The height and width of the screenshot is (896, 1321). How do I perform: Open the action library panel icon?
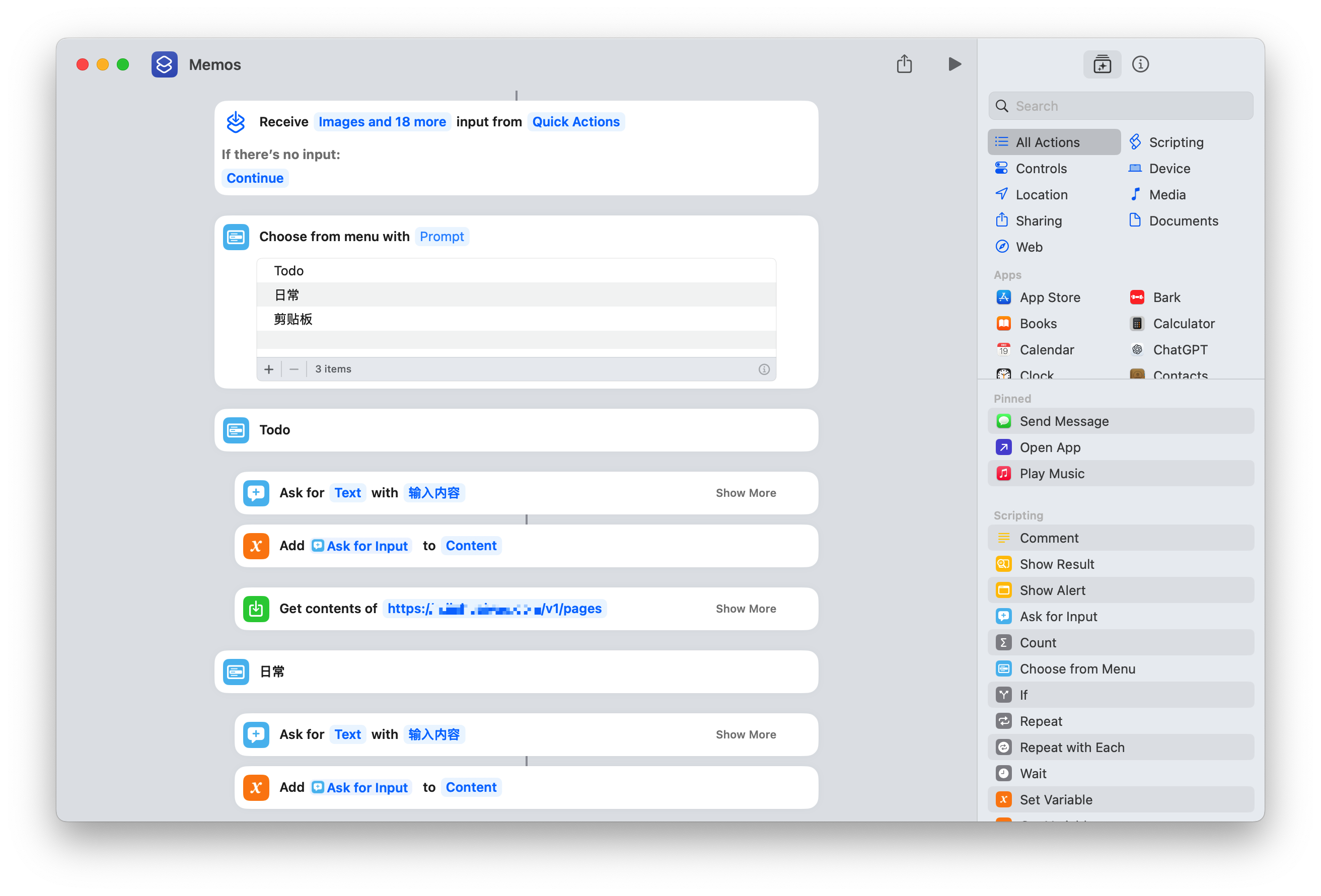click(1102, 64)
